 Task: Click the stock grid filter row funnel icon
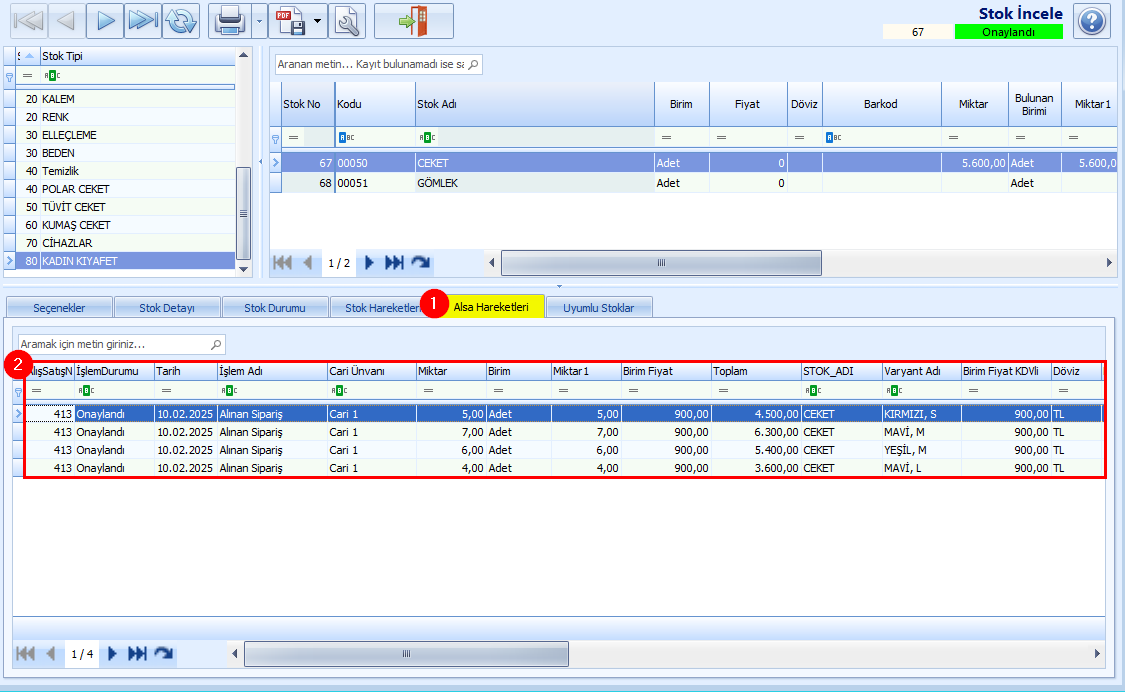click(x=276, y=138)
